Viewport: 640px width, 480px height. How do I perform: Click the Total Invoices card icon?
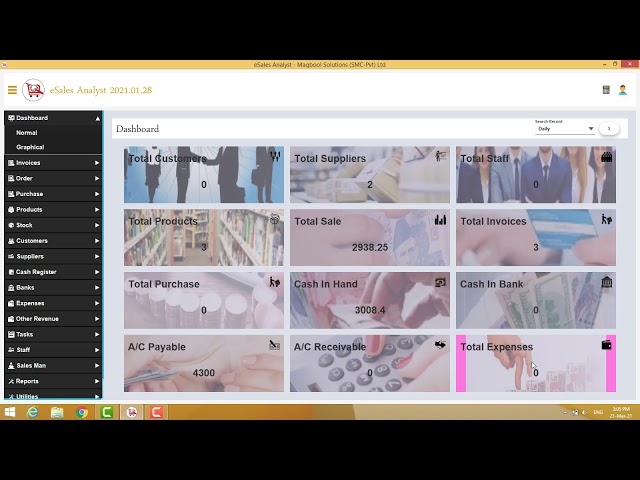[607, 219]
